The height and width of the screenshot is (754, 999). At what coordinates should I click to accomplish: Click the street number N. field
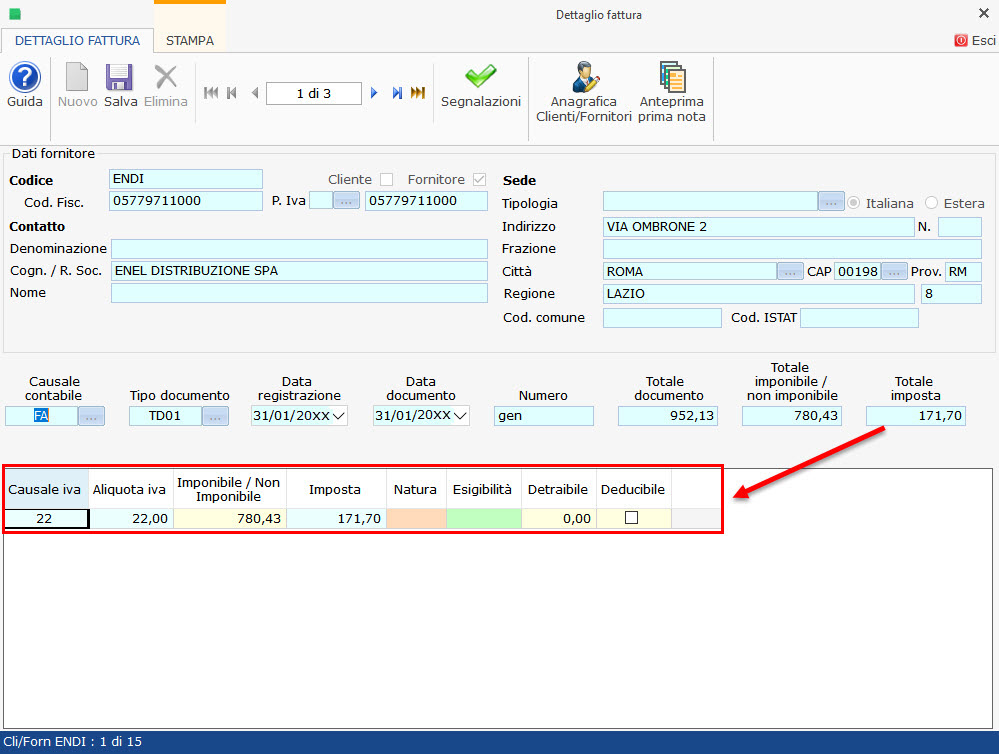959,227
